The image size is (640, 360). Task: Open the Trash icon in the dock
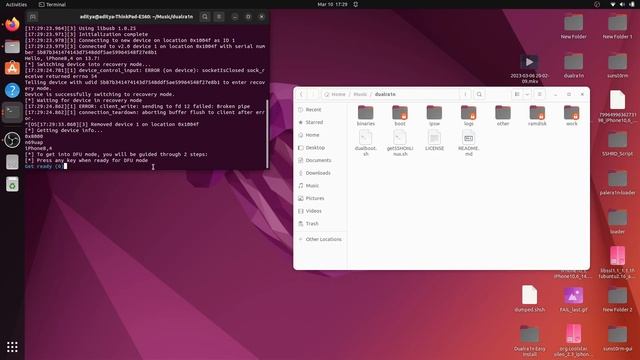12,184
